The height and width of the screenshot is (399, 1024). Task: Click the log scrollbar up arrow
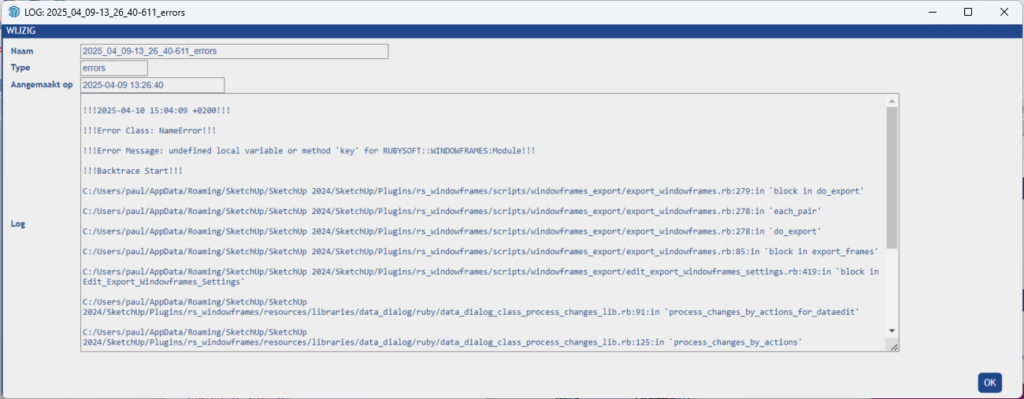tap(892, 101)
